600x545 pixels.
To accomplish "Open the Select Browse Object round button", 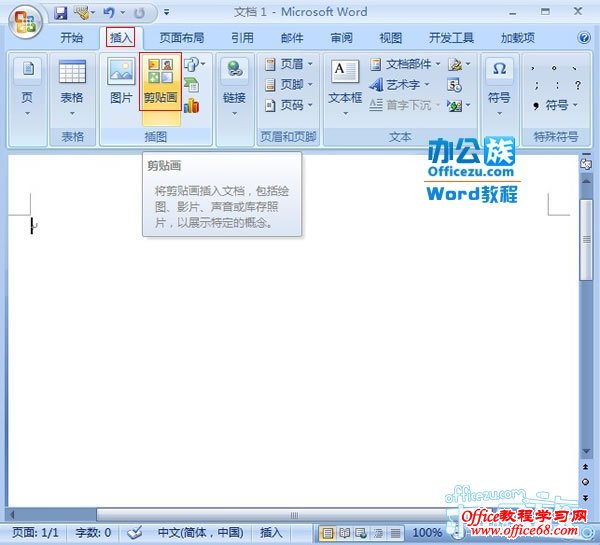I will click(585, 482).
